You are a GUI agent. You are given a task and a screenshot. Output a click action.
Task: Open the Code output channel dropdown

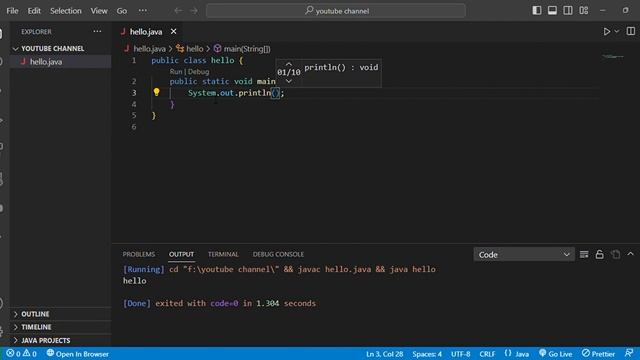click(524, 255)
